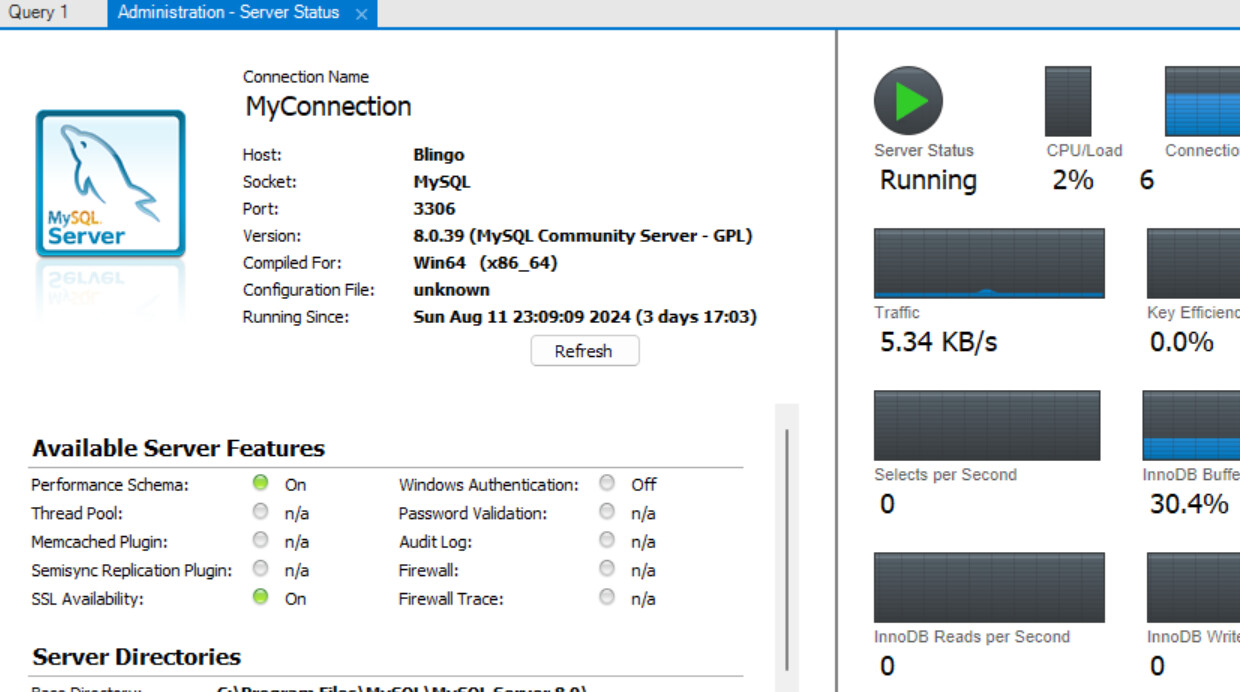
Task: Click the SSL Availability label
Action: (87, 599)
